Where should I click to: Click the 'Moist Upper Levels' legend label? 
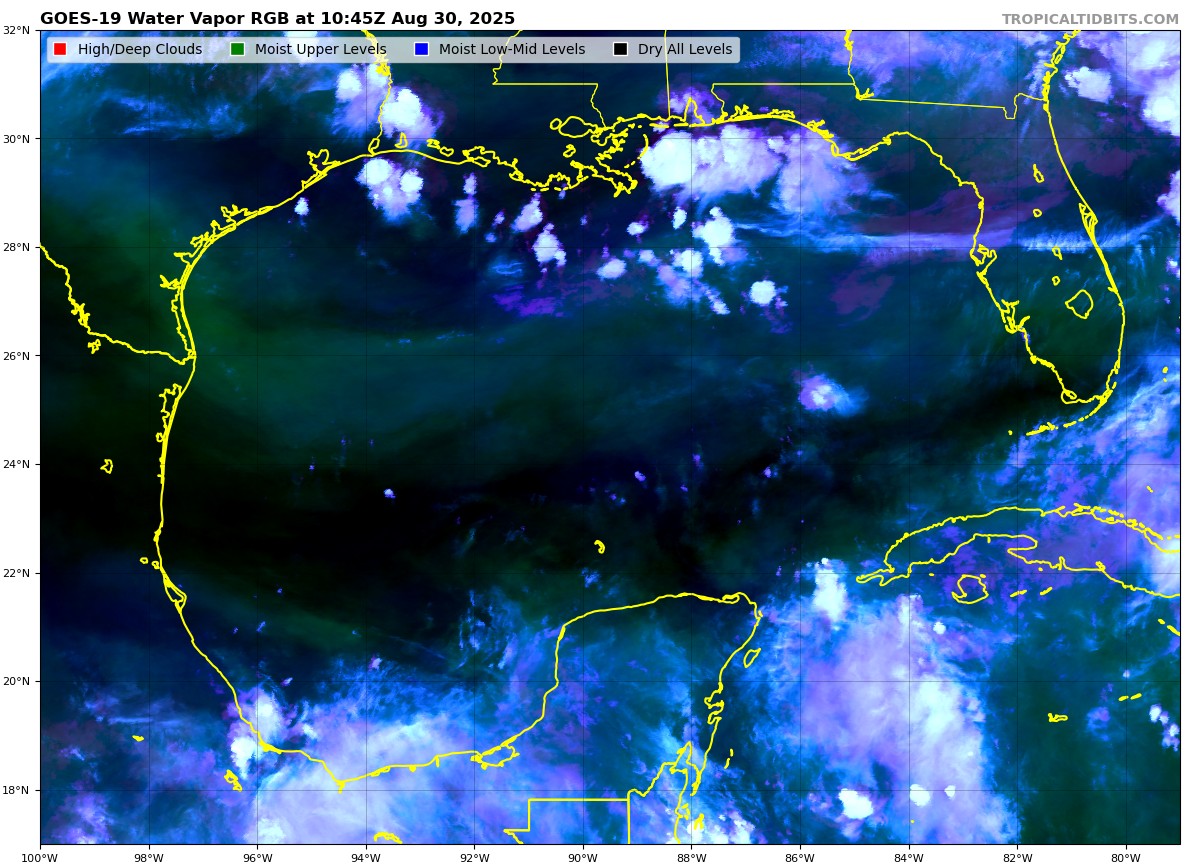tap(320, 49)
